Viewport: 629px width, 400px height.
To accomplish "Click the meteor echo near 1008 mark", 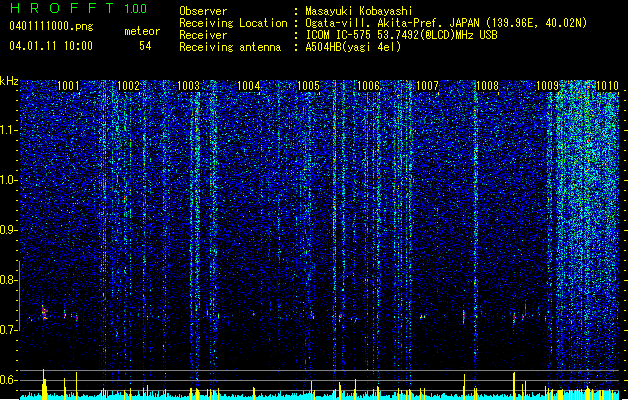I will point(464,315).
